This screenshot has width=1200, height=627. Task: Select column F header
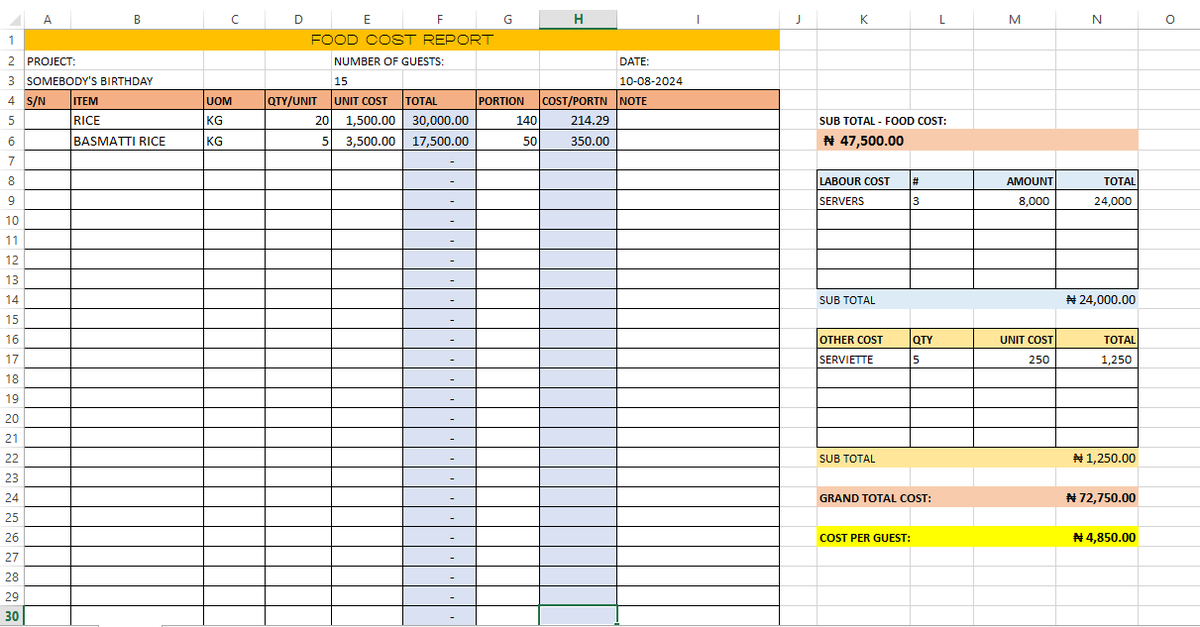point(440,20)
